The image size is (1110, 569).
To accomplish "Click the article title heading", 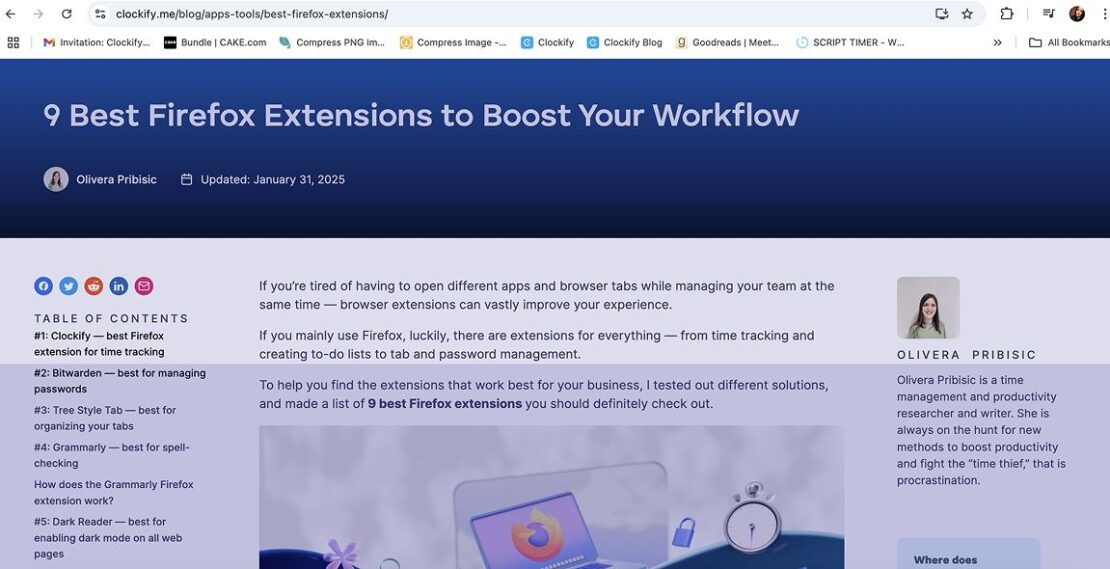I will [x=421, y=115].
